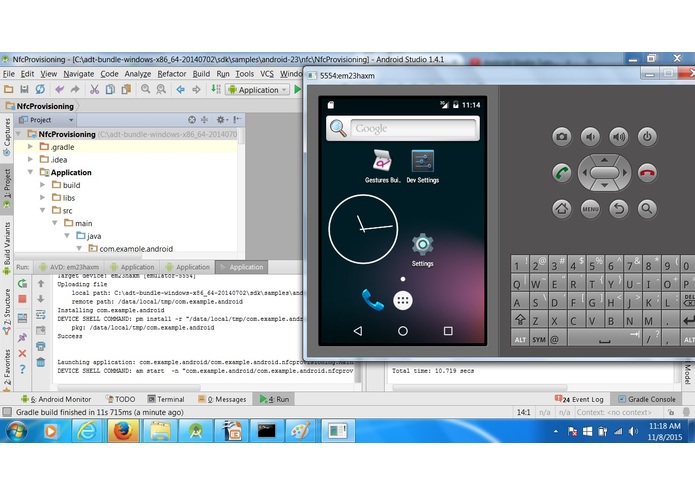Open Dev Settings app on emulator

(422, 166)
